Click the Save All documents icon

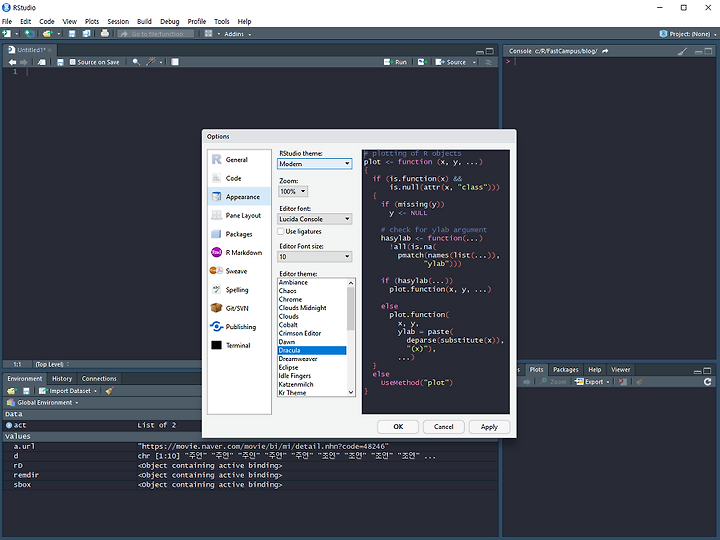click(x=86, y=34)
